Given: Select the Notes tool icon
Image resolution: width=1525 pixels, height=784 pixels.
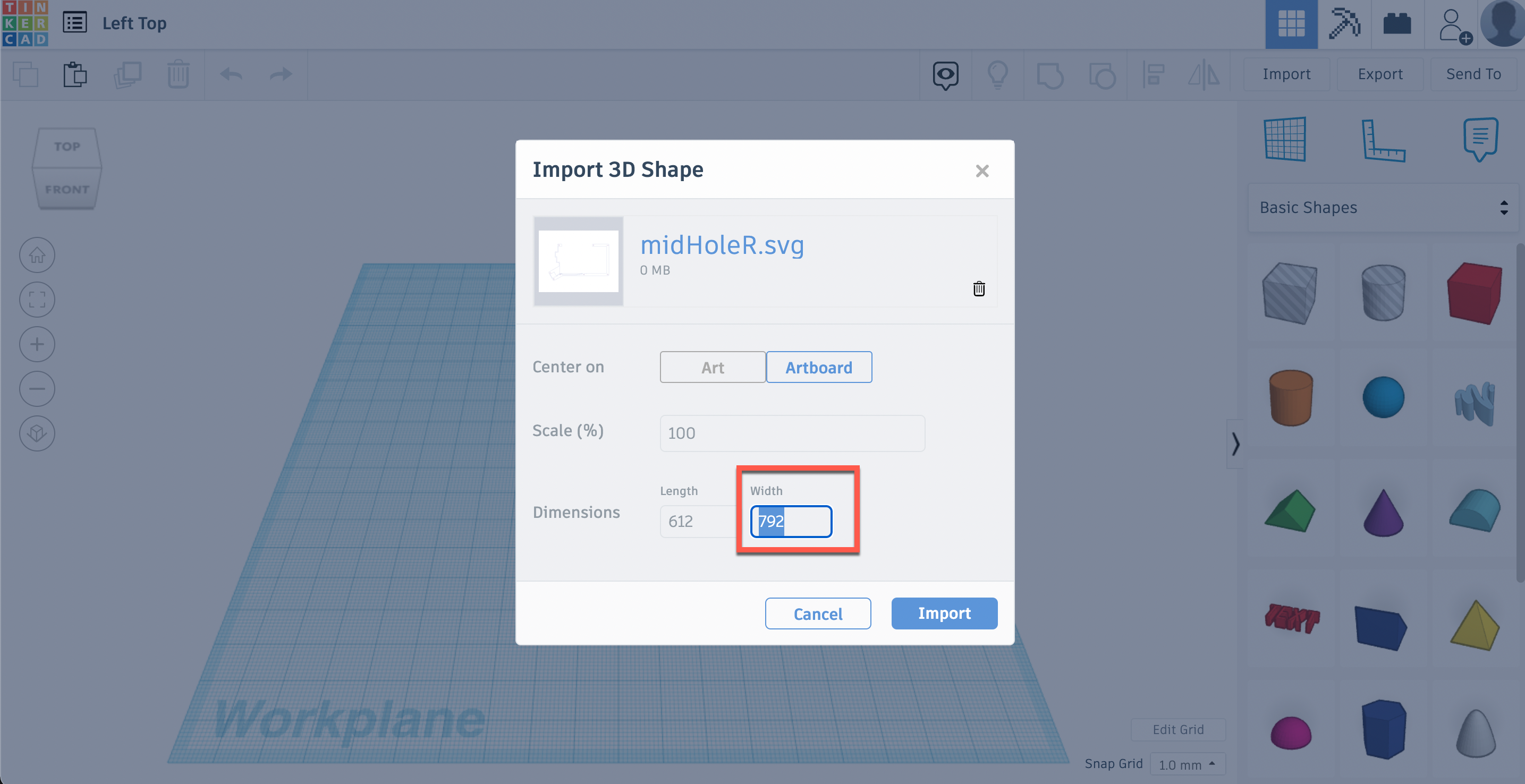Looking at the screenshot, I should pos(1480,140).
